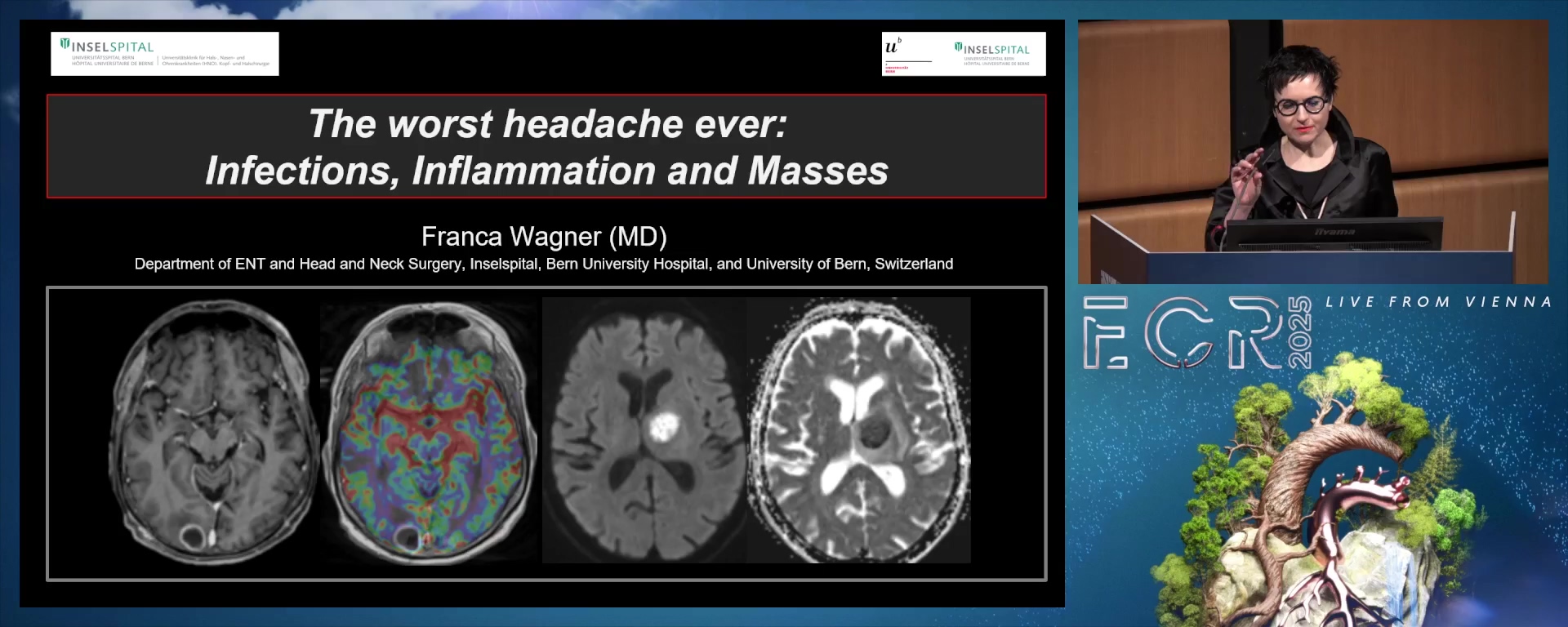Viewport: 1568px width, 627px height.
Task: Select the T1 contrast MRI brain image
Action: pos(212,431)
